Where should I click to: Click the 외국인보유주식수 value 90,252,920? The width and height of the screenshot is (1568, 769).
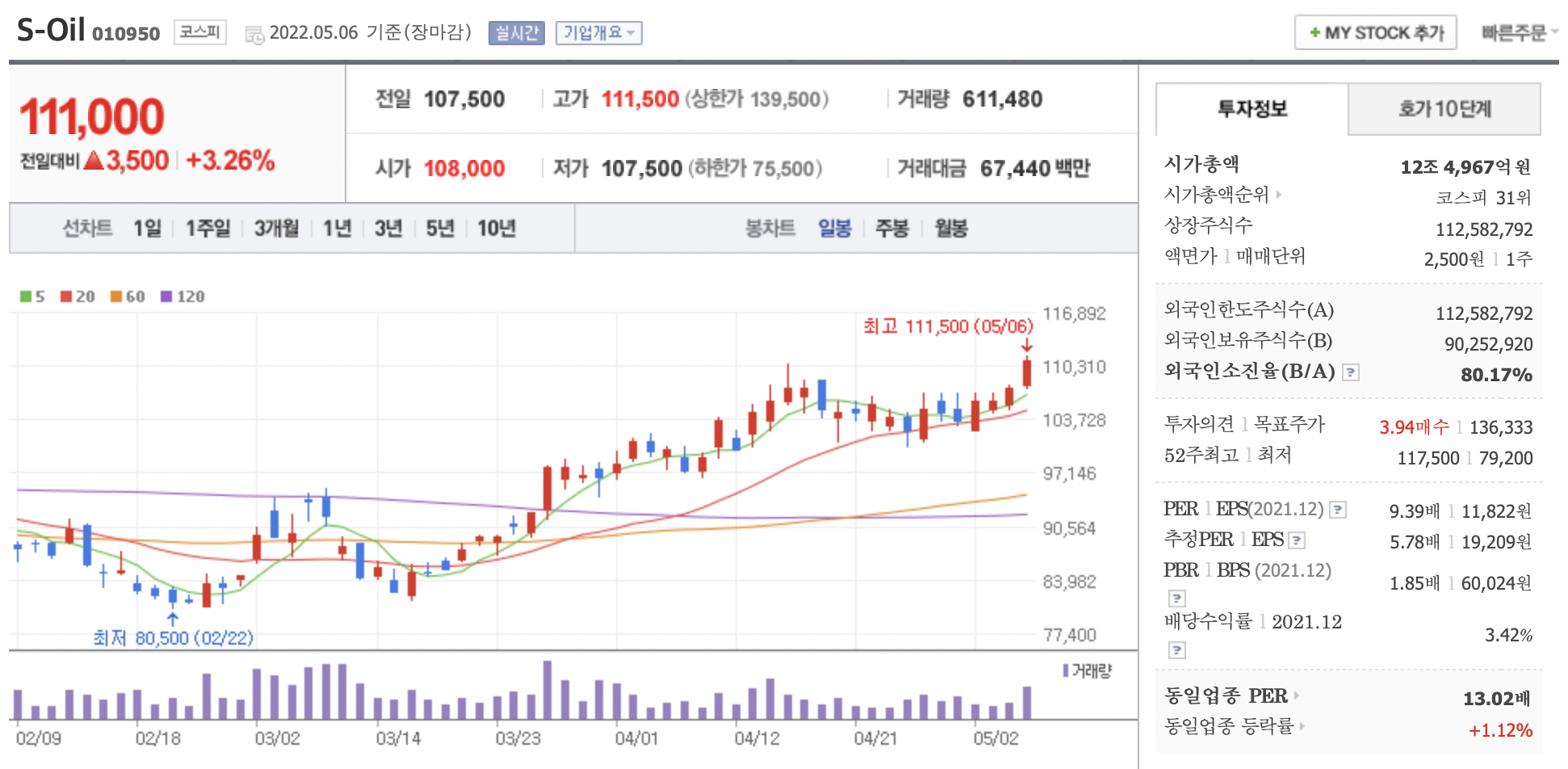[x=1488, y=344]
